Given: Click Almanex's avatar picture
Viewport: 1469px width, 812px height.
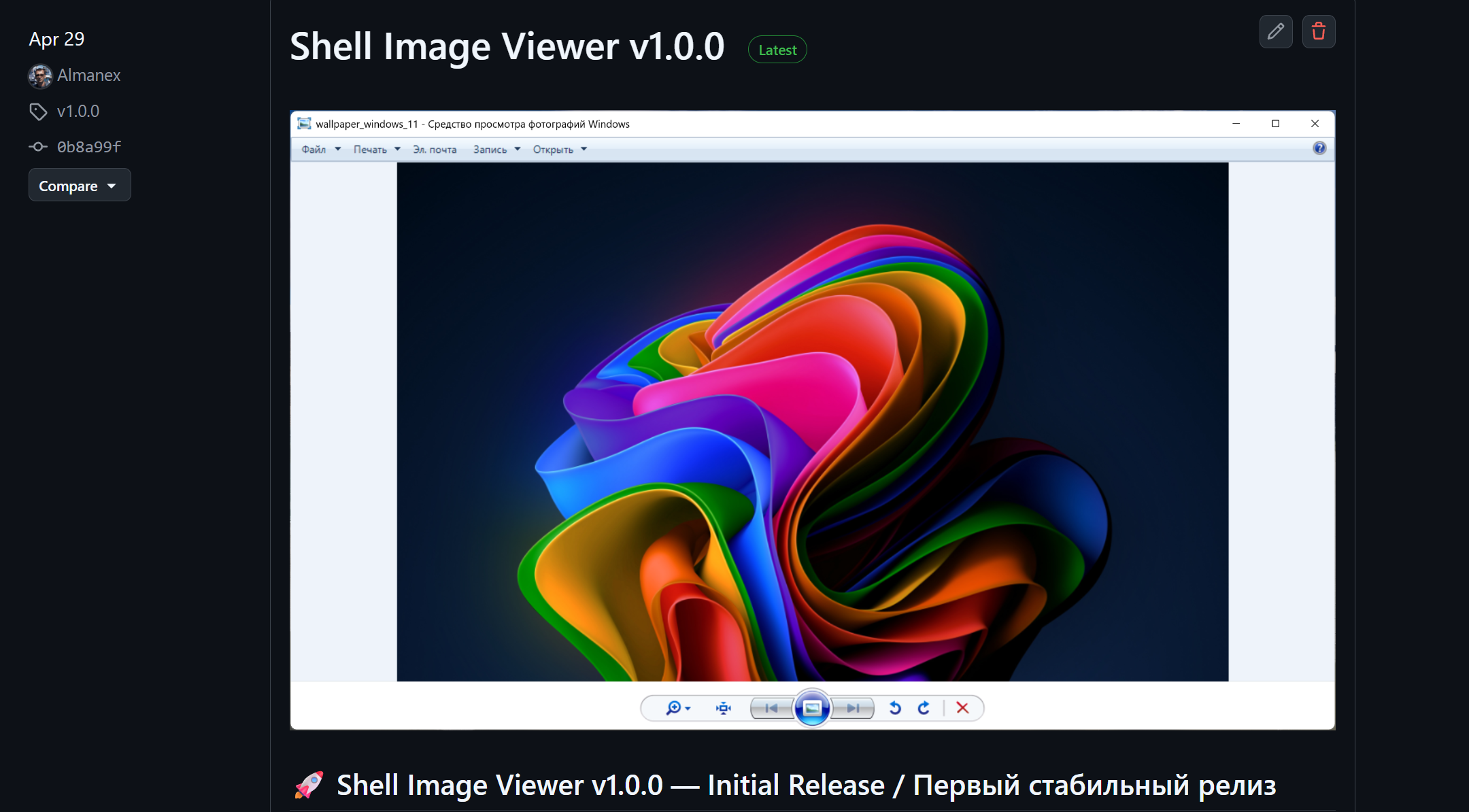Looking at the screenshot, I should point(40,75).
